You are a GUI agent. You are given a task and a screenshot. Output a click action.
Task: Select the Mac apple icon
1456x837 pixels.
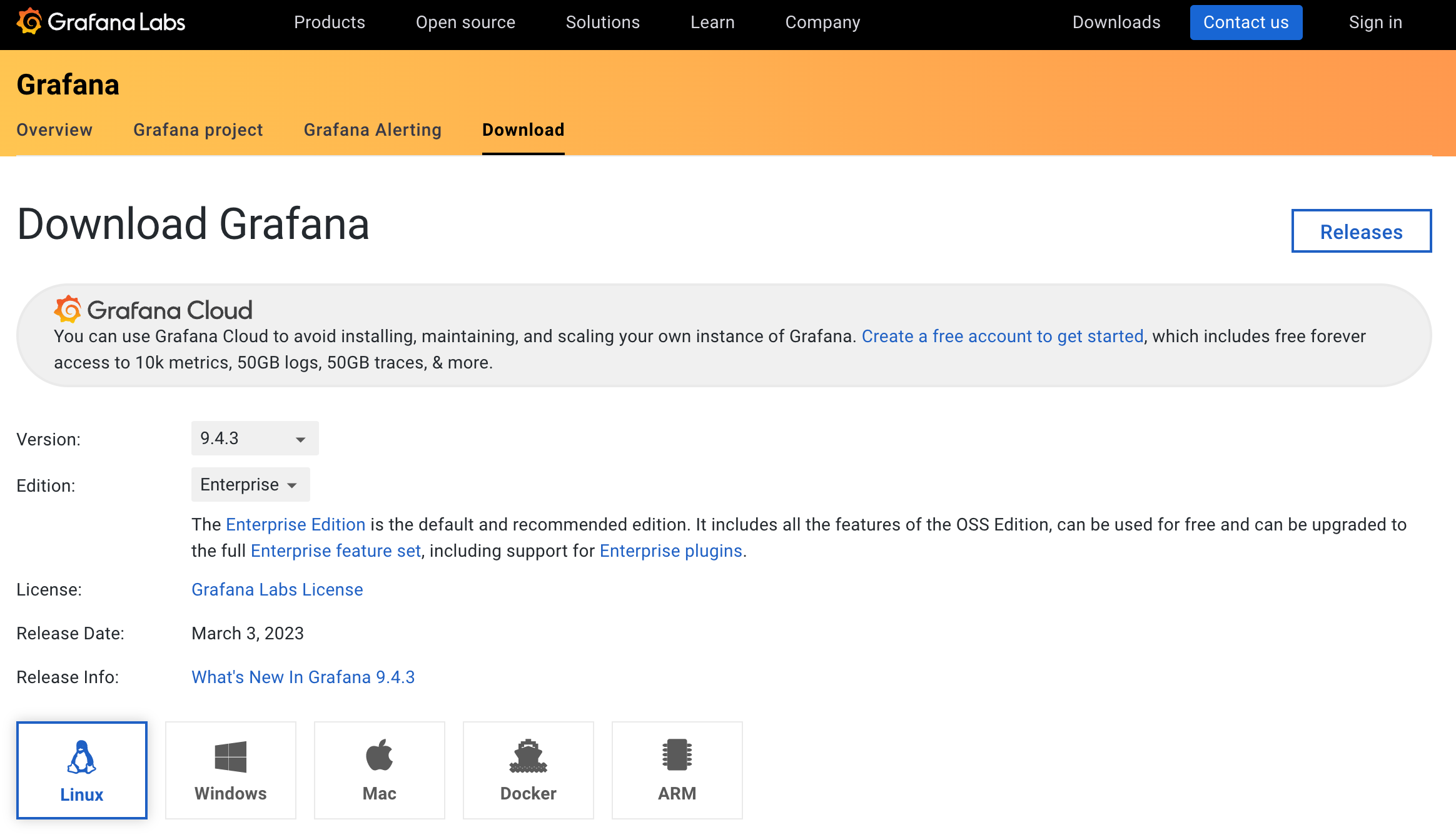(379, 755)
